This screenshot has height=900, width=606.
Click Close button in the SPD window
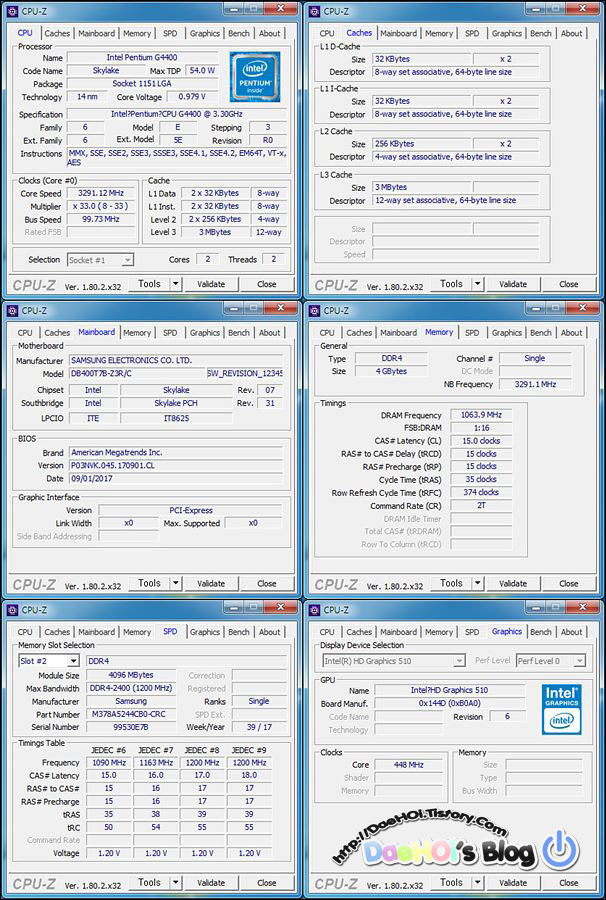pos(267,882)
